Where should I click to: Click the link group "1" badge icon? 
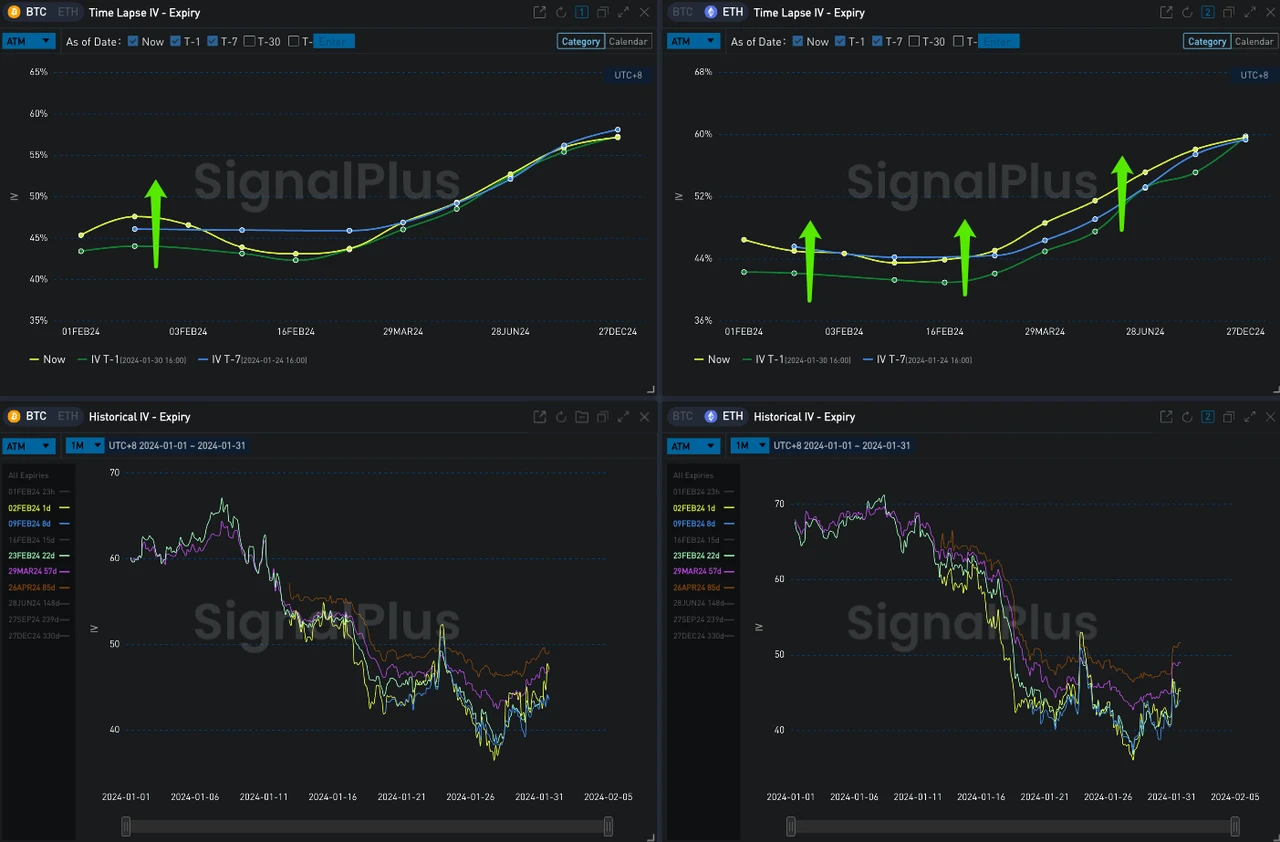[x=581, y=12]
